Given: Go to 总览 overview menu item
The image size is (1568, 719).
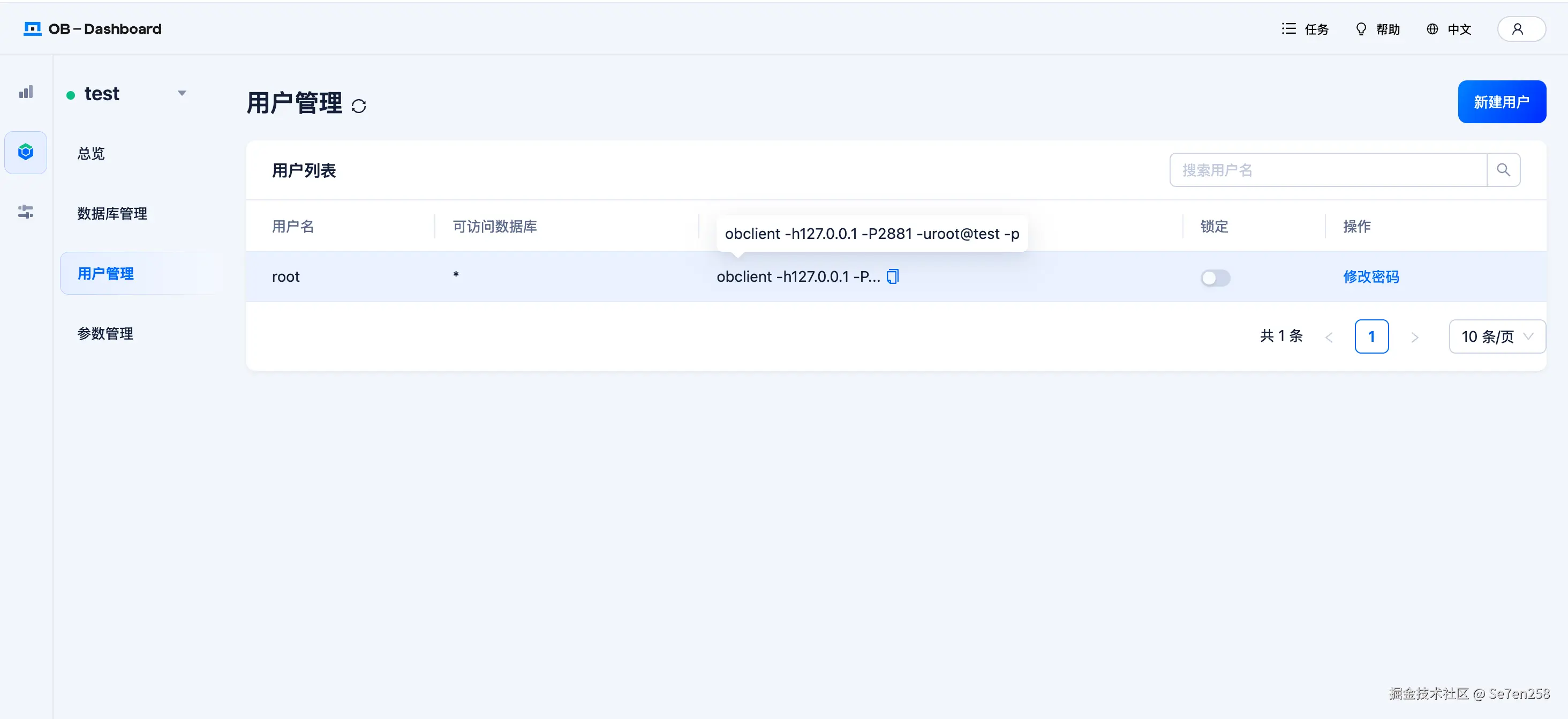Looking at the screenshot, I should (x=91, y=153).
